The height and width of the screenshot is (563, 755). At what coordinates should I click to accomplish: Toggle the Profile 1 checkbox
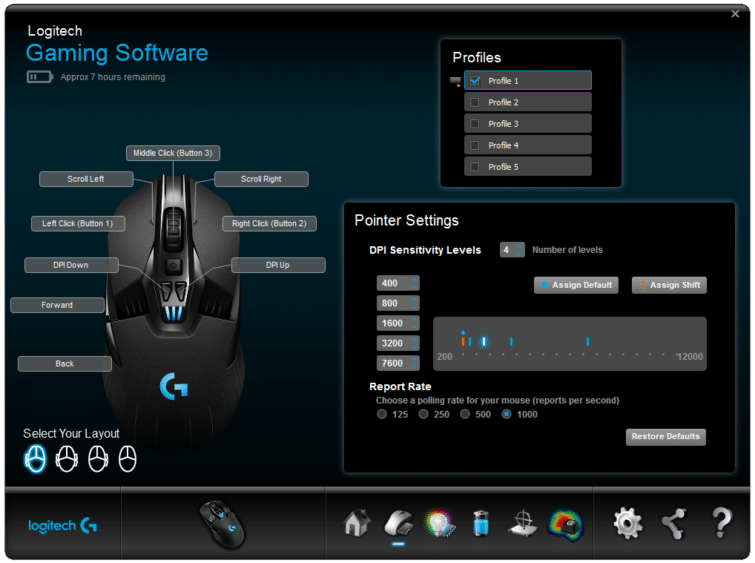pyautogui.click(x=475, y=81)
